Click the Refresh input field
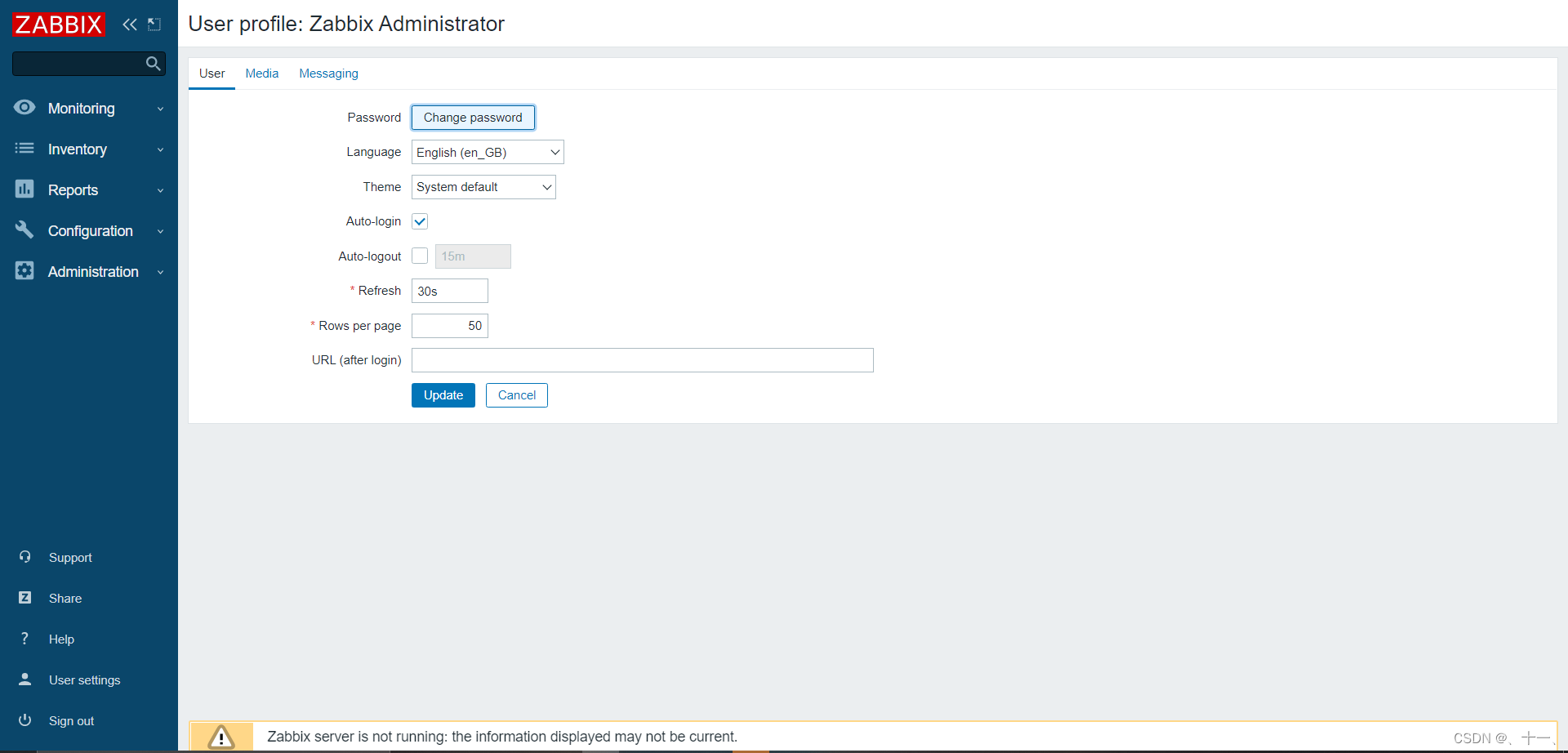1568x753 pixels. pyautogui.click(x=450, y=291)
